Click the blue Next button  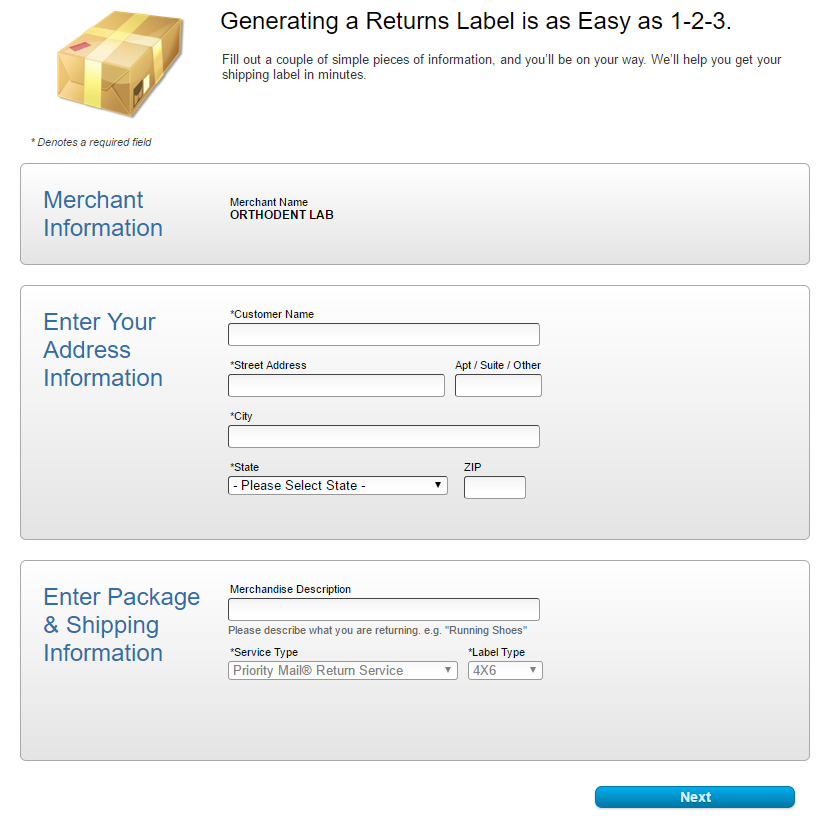pos(695,797)
